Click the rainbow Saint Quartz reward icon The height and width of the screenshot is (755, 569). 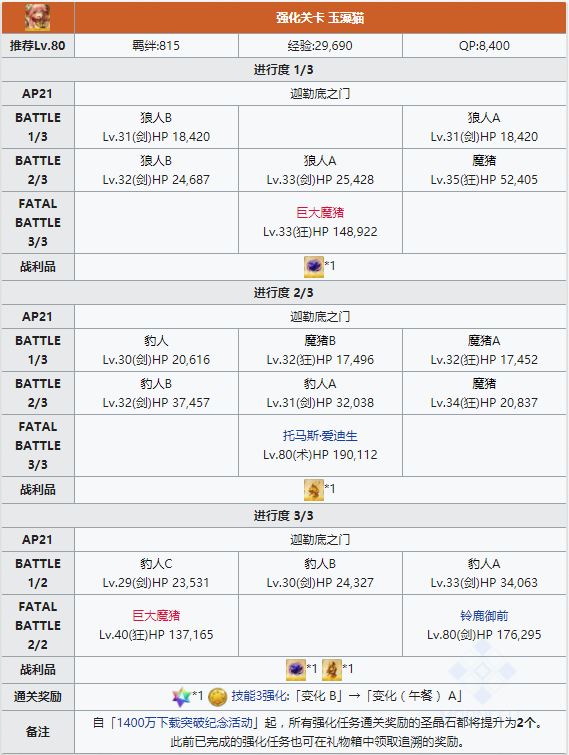coord(181,697)
